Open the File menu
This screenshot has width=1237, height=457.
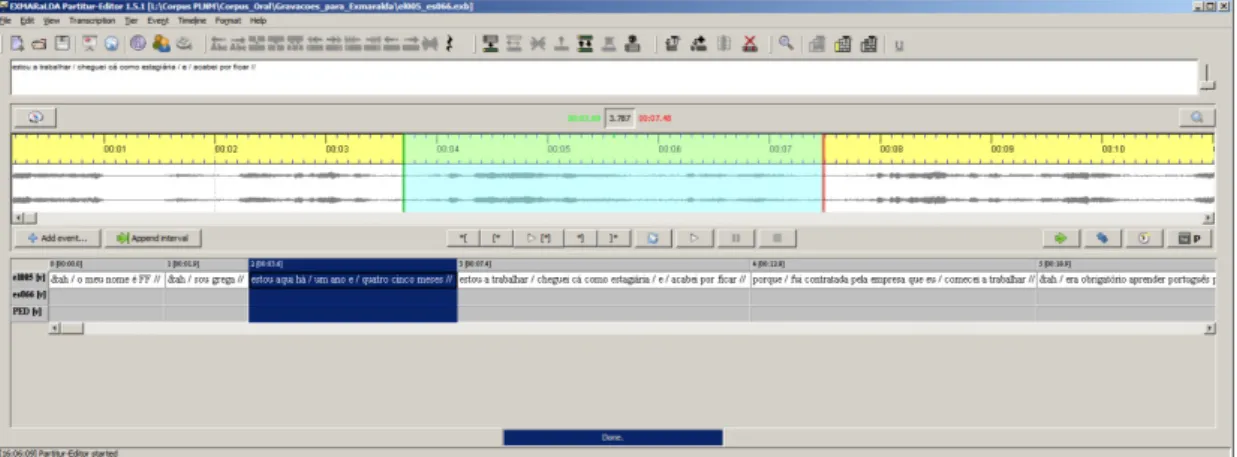7,20
